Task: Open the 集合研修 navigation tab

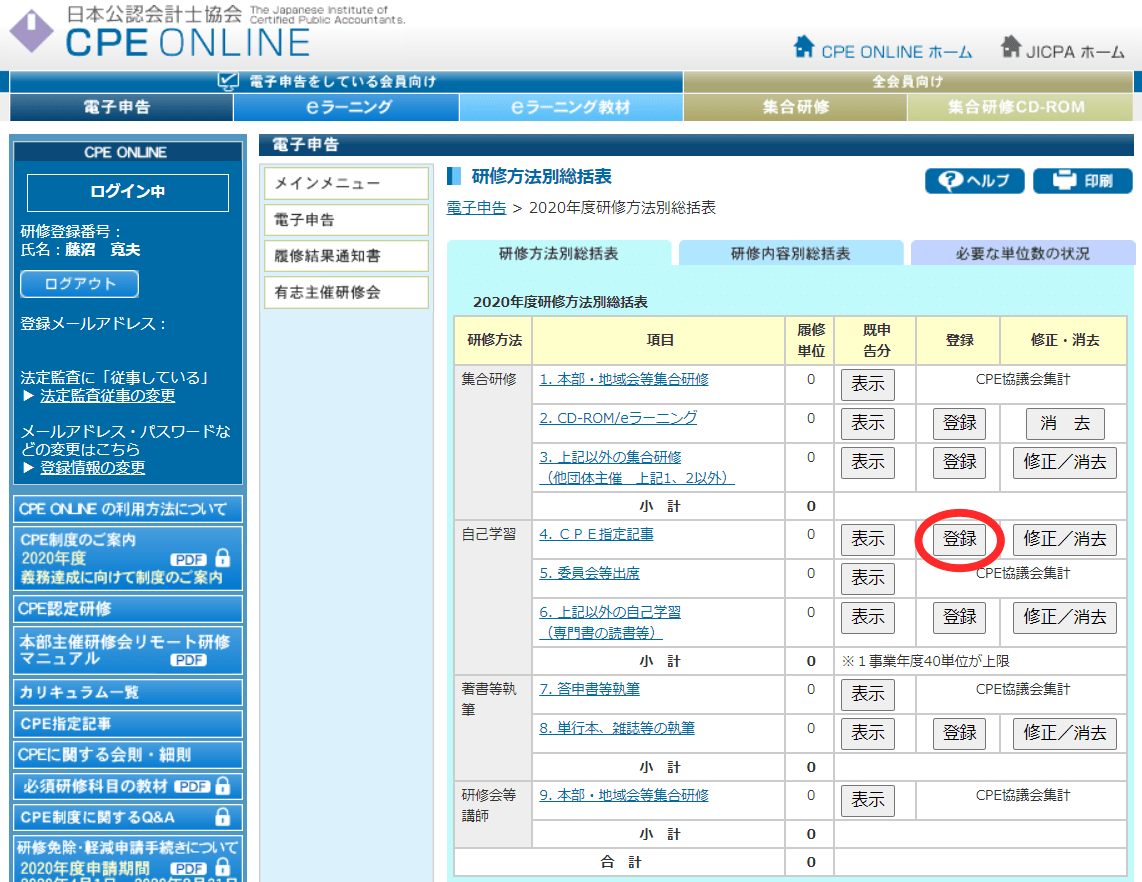Action: coord(795,107)
